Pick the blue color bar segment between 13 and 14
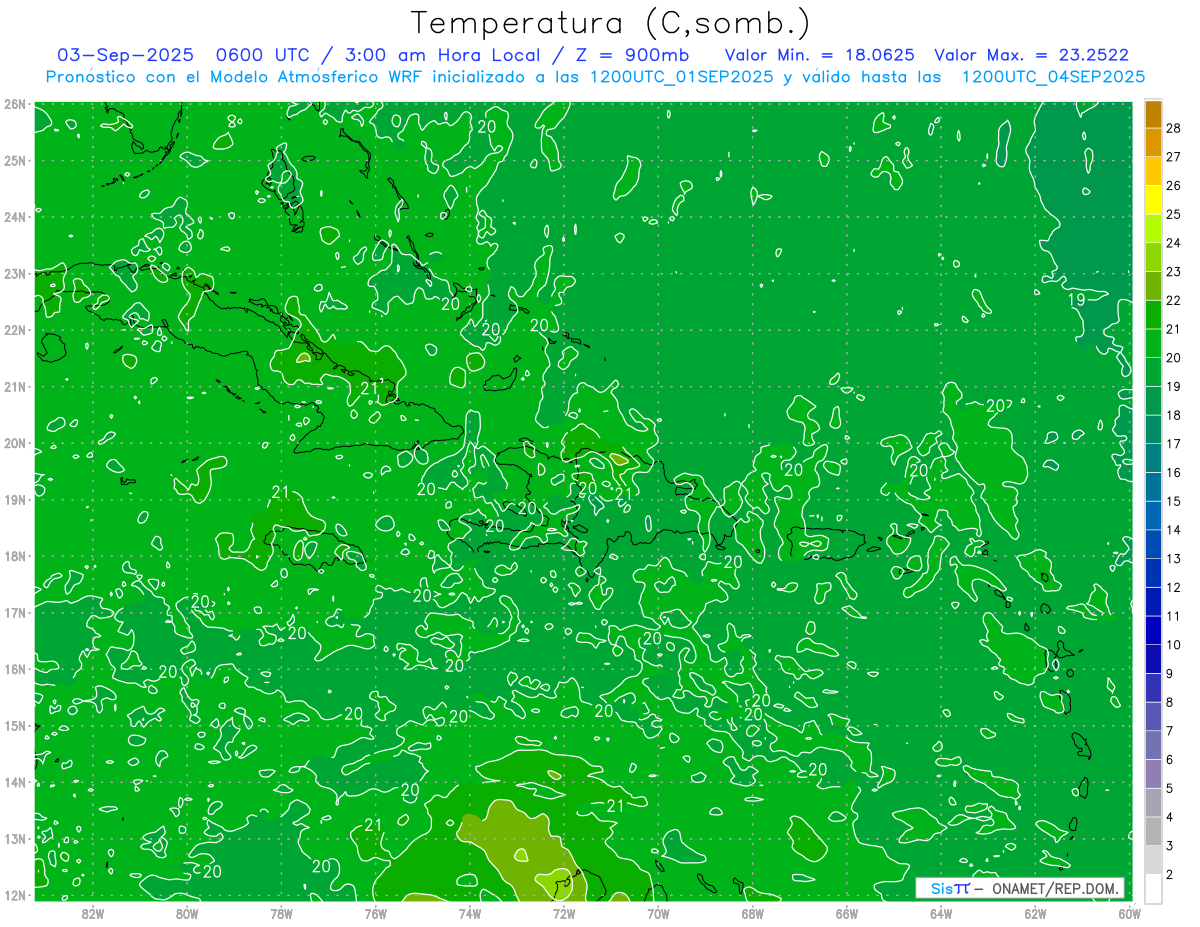Viewport: 1200px width, 927px height. 1153,544
